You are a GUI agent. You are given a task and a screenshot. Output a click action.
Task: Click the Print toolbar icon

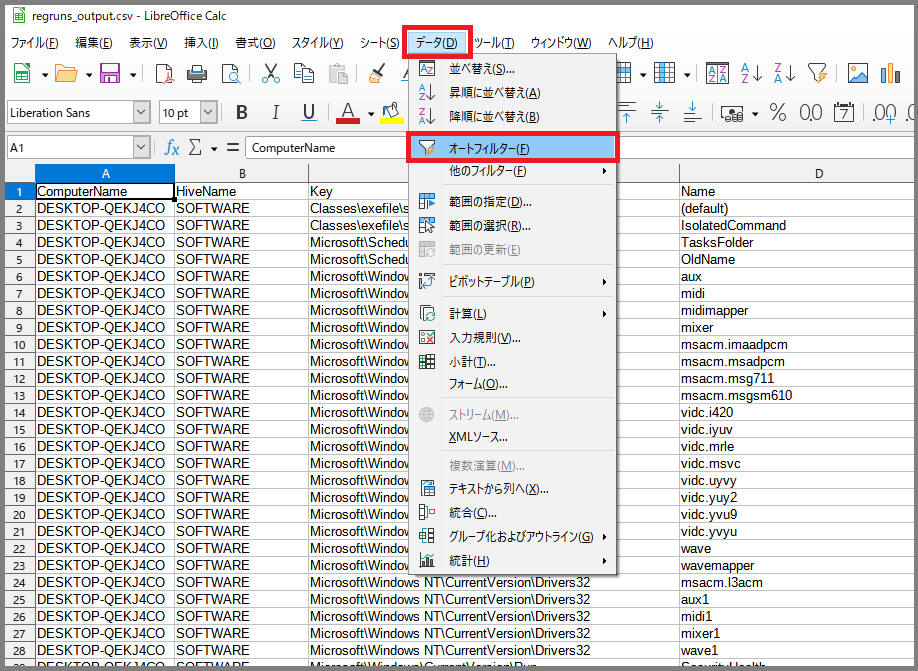pyautogui.click(x=197, y=74)
